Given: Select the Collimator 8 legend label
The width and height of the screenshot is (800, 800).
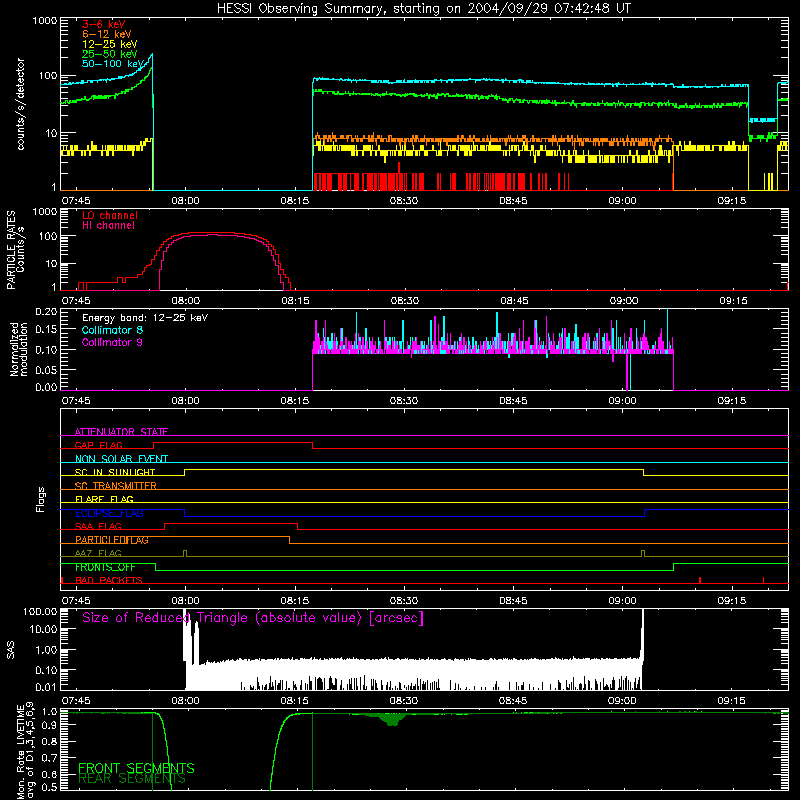Looking at the screenshot, I should [x=112, y=330].
